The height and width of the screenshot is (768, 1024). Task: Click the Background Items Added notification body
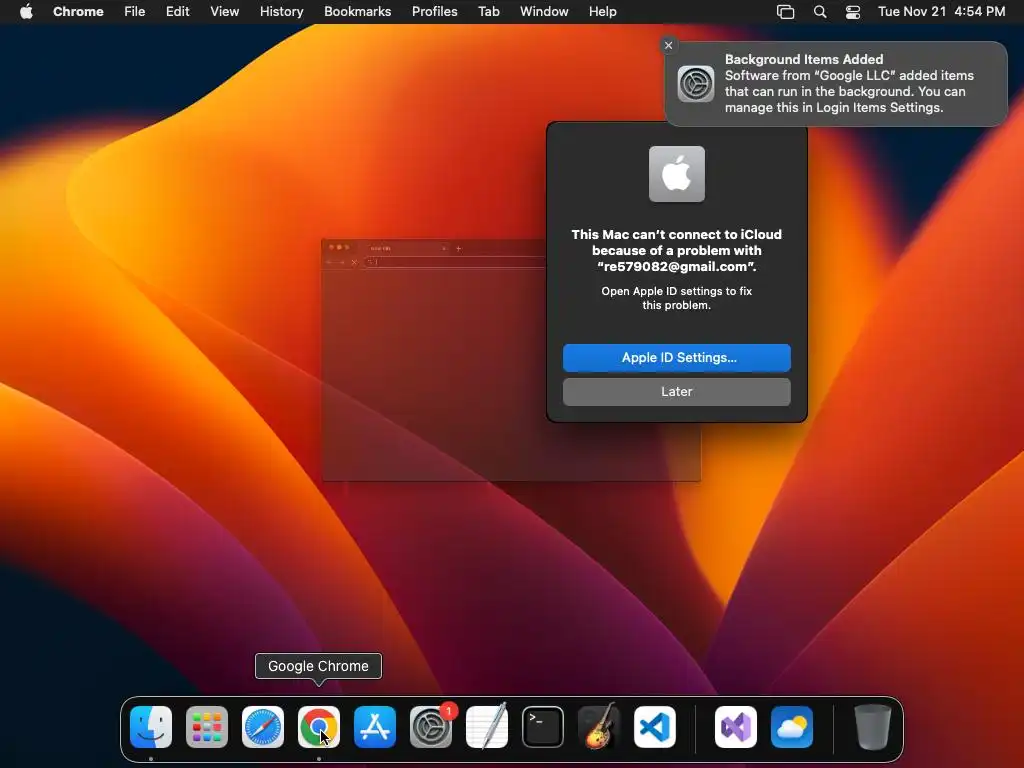[836, 84]
